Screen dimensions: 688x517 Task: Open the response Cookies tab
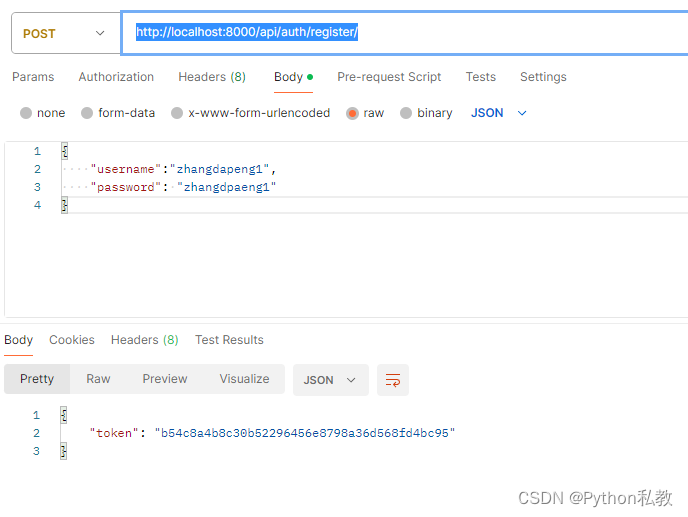pyautogui.click(x=72, y=340)
